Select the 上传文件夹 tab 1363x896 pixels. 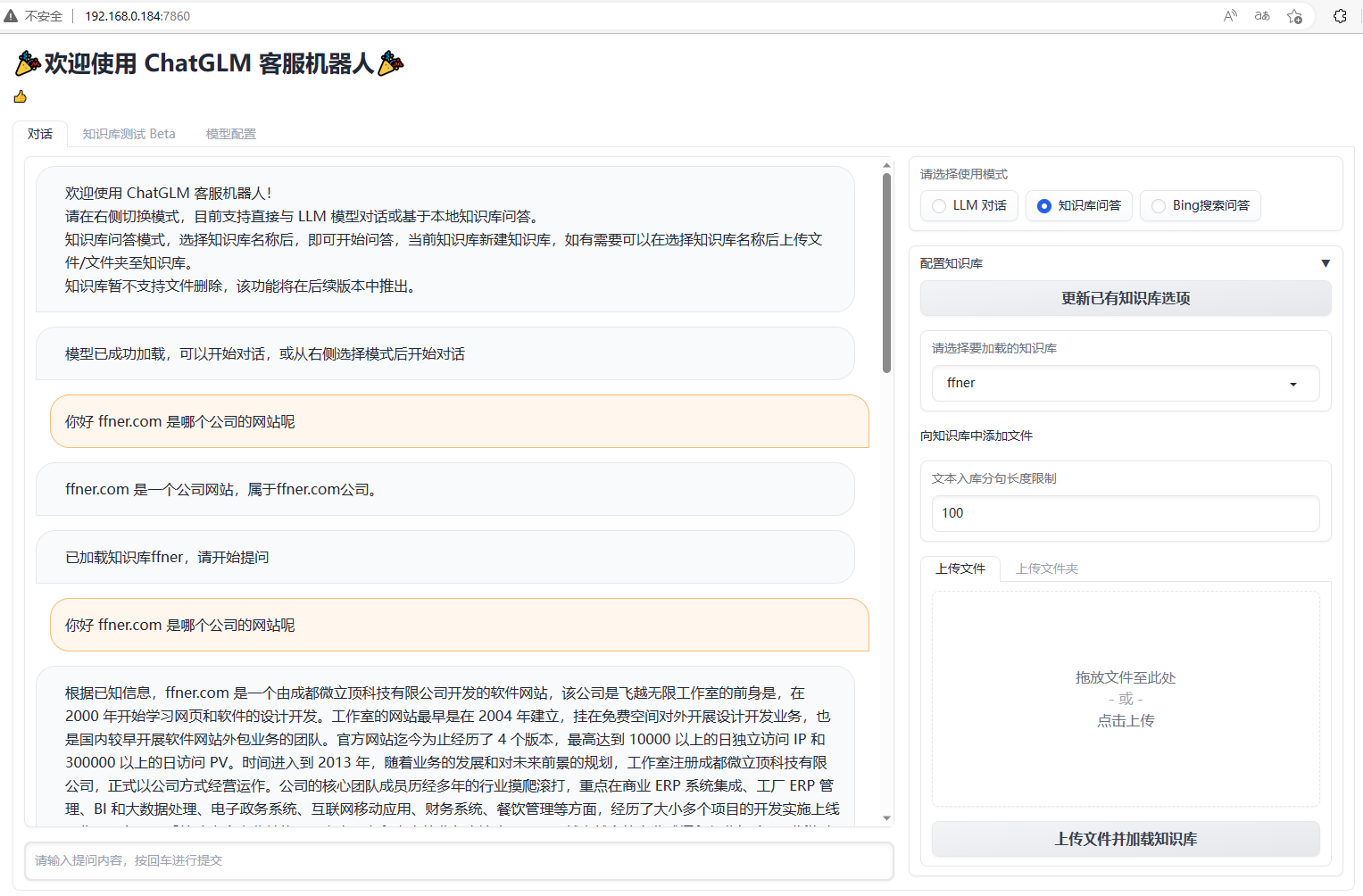(1047, 568)
